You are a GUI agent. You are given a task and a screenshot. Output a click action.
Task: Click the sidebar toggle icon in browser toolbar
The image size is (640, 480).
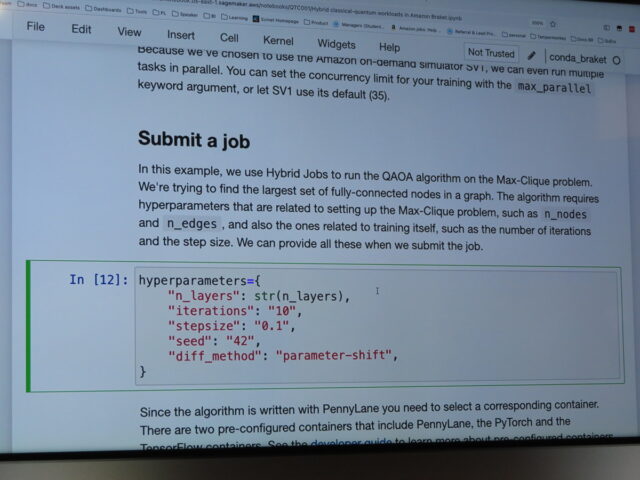click(x=607, y=27)
